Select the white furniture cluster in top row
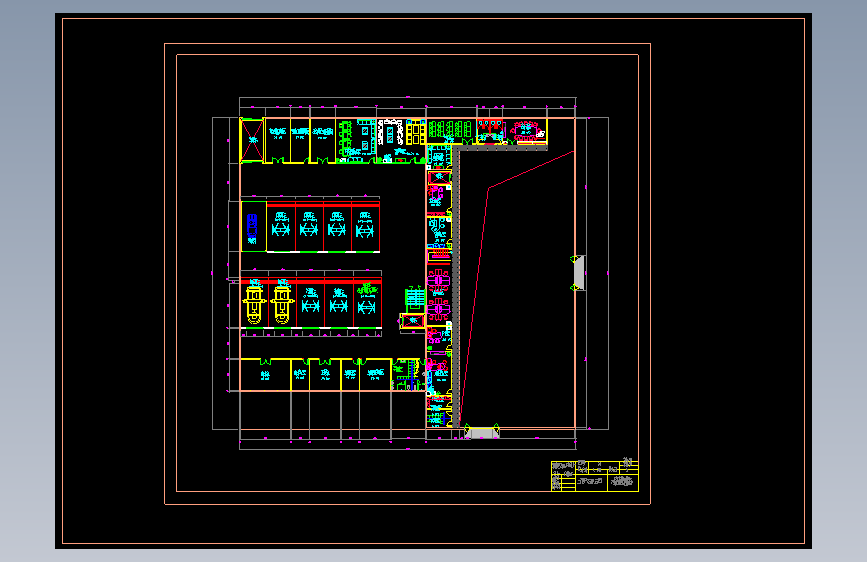This screenshot has height=562, width=867. [391, 132]
